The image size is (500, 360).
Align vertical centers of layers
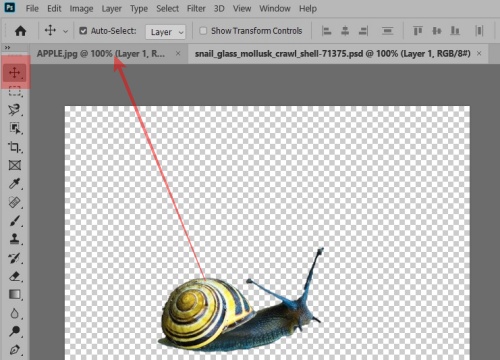coord(437,31)
